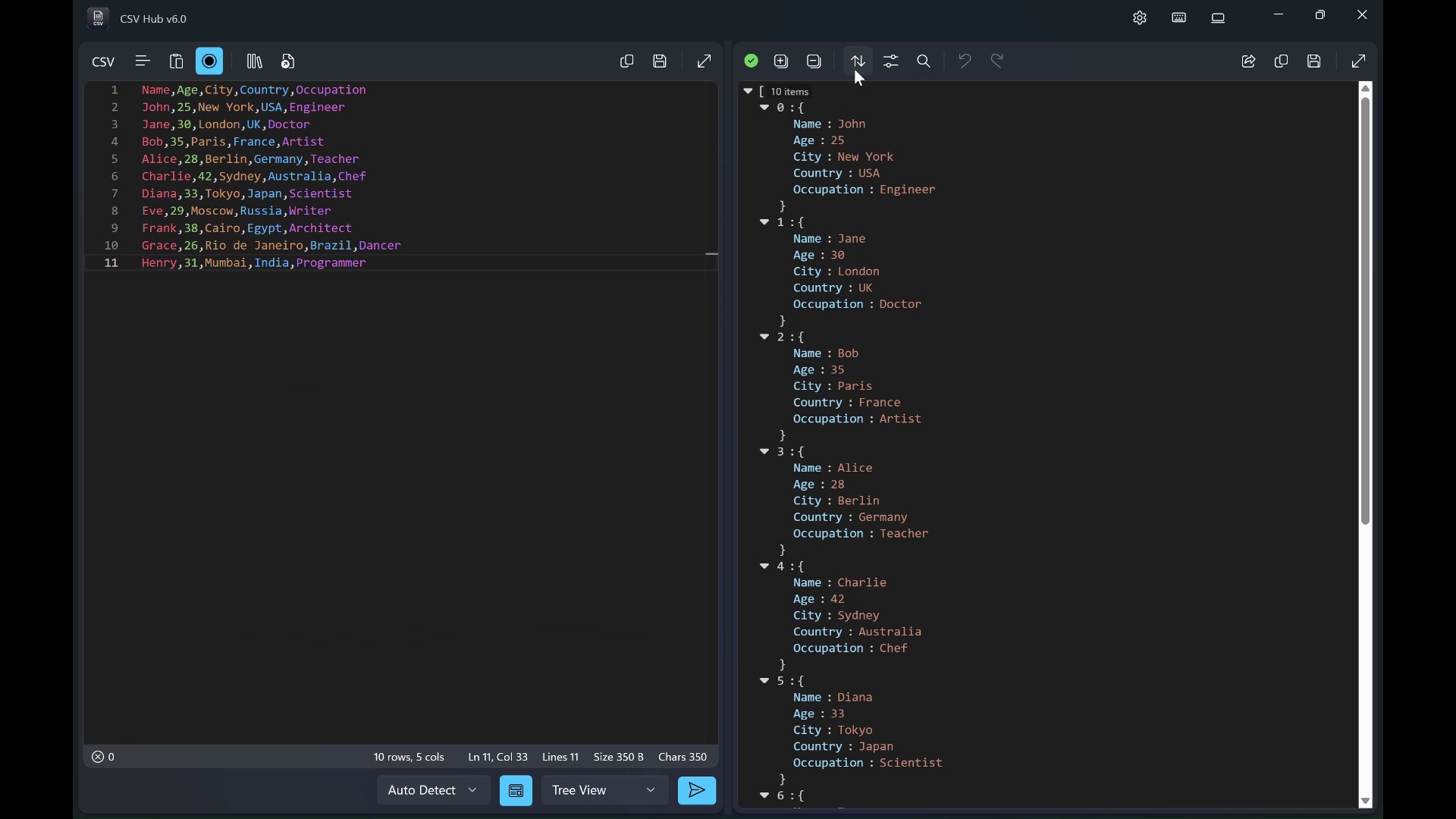
Task: Click the scroll up arrow in output panel
Action: click(x=1367, y=89)
